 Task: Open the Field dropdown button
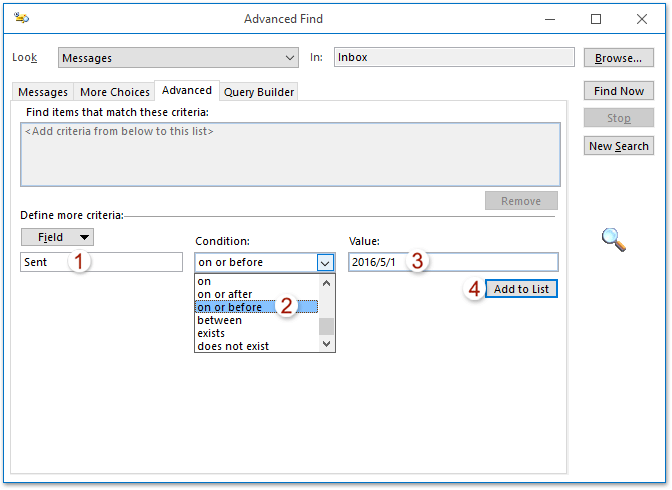pyautogui.click(x=57, y=237)
